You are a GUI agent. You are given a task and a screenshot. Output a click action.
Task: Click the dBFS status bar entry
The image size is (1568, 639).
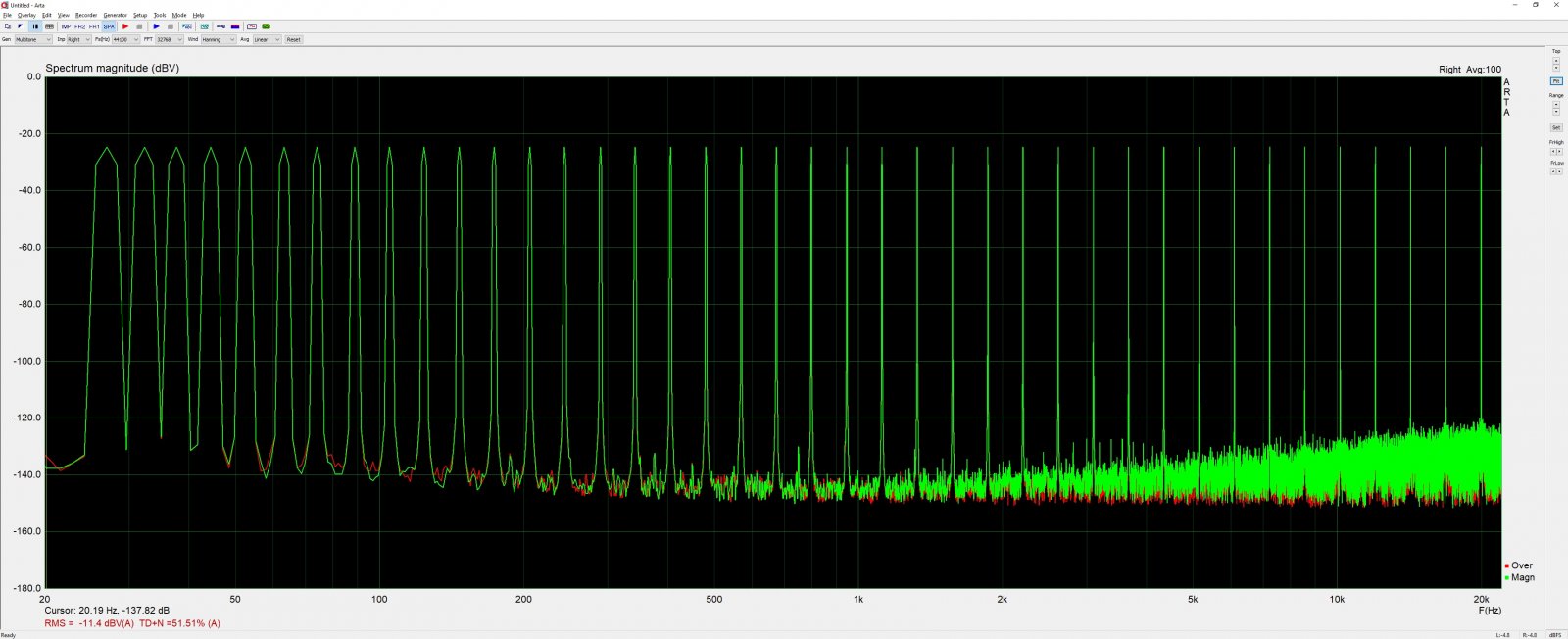pyautogui.click(x=1555, y=635)
